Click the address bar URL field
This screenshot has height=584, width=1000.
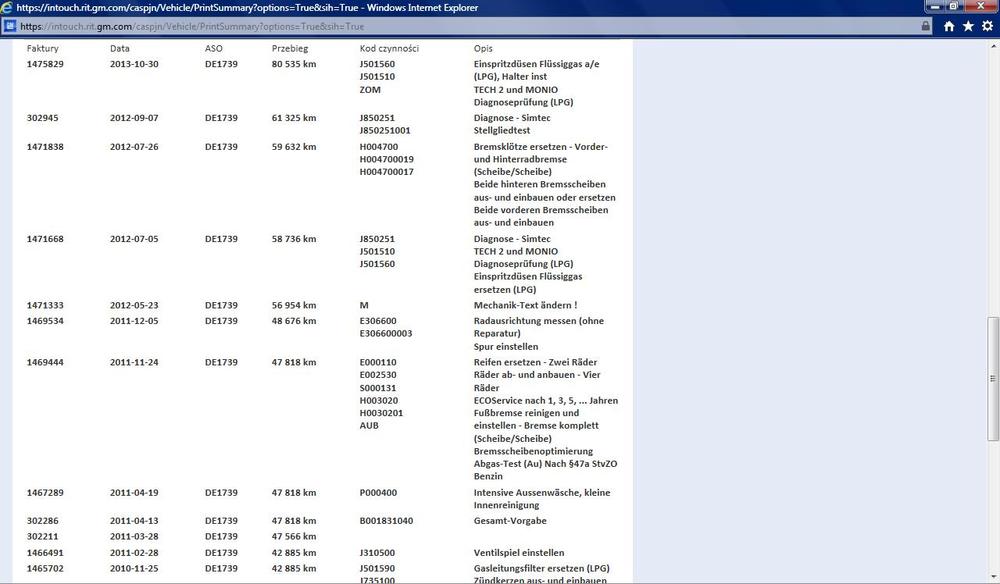point(469,26)
